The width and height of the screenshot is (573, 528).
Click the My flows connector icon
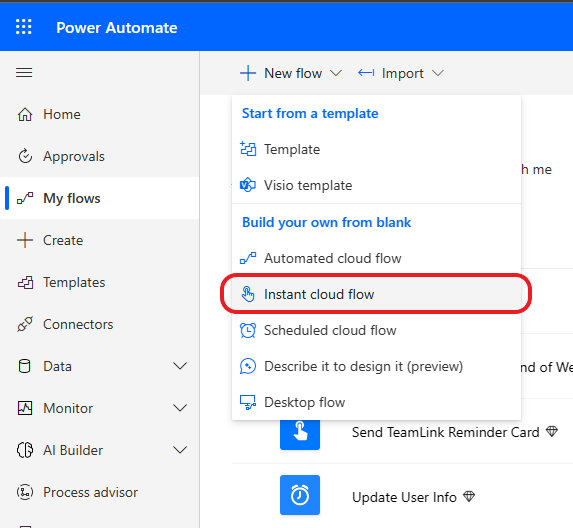(25, 198)
